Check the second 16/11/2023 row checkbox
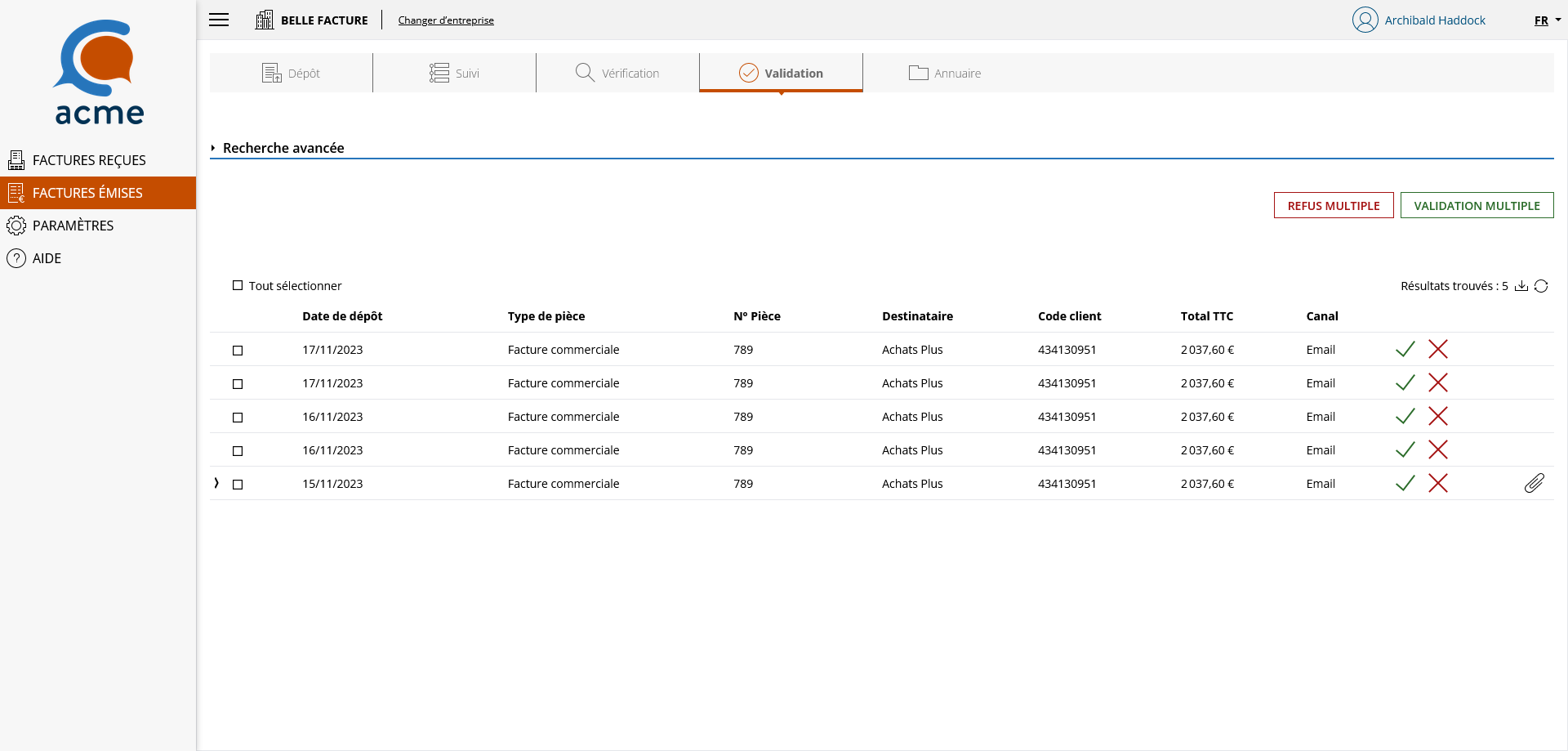Screen dimensions: 1568x751 (238, 451)
